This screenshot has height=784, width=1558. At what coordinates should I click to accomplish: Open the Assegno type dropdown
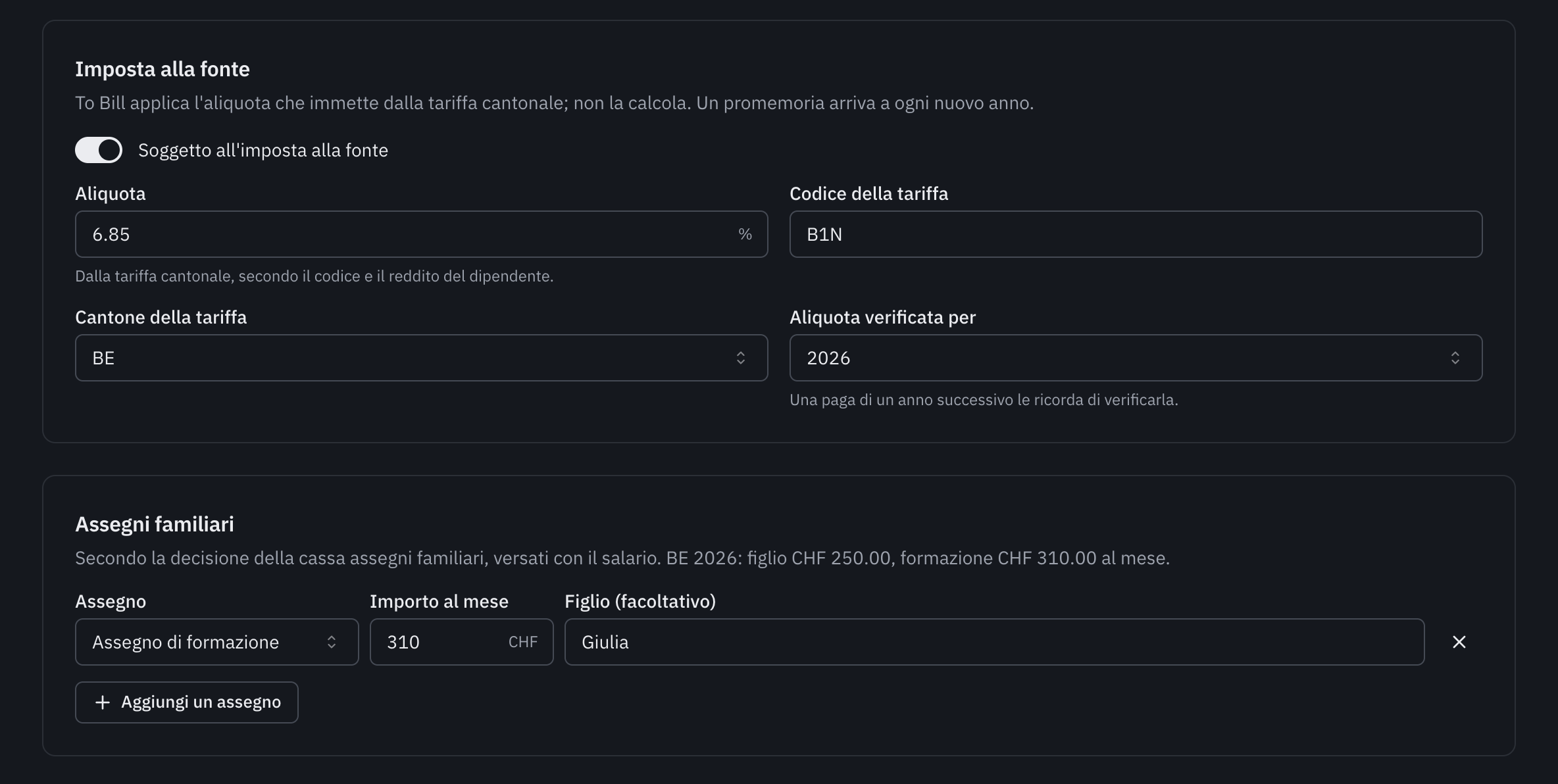pyautogui.click(x=216, y=642)
